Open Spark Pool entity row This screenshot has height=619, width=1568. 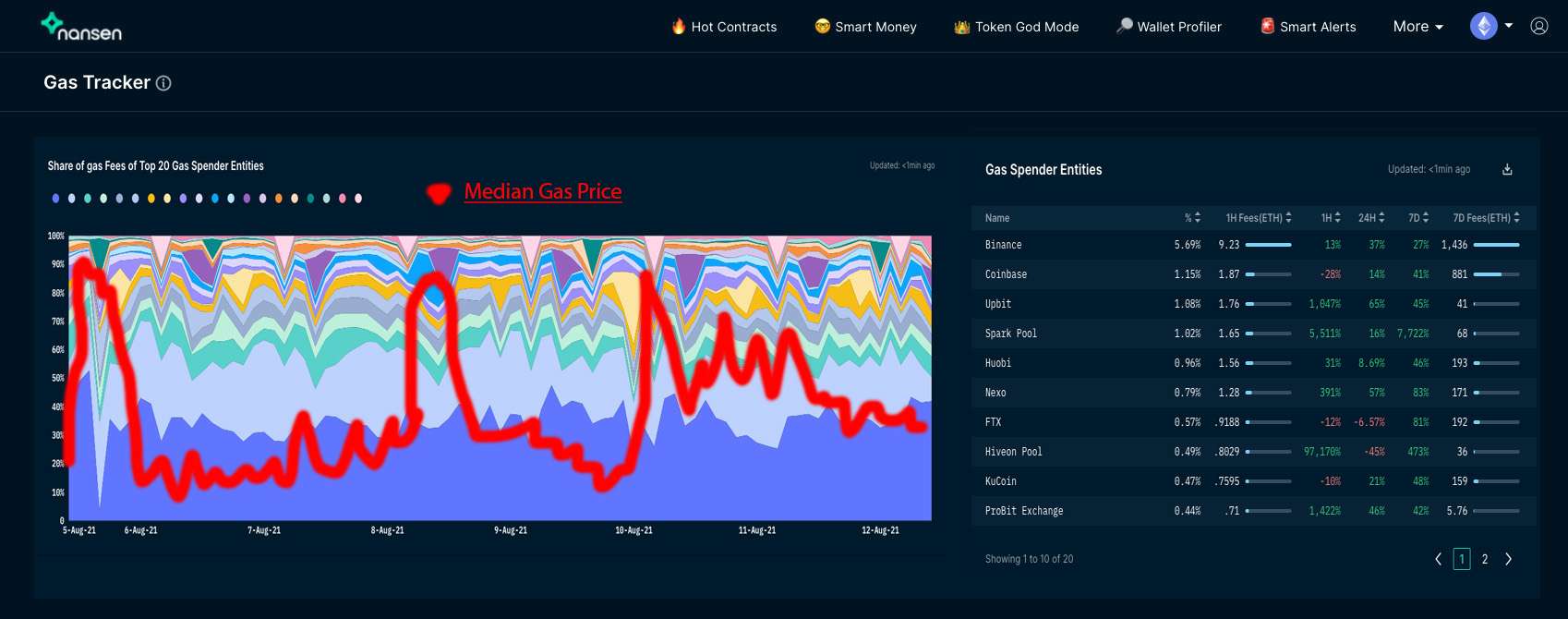pos(1254,334)
